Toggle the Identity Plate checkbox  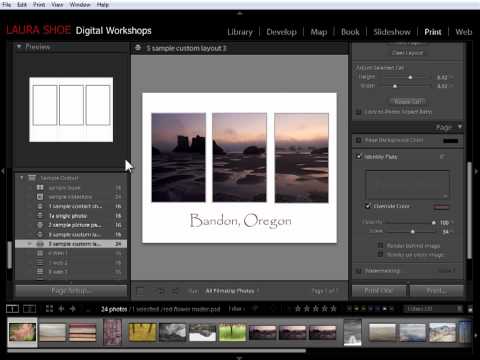359,156
